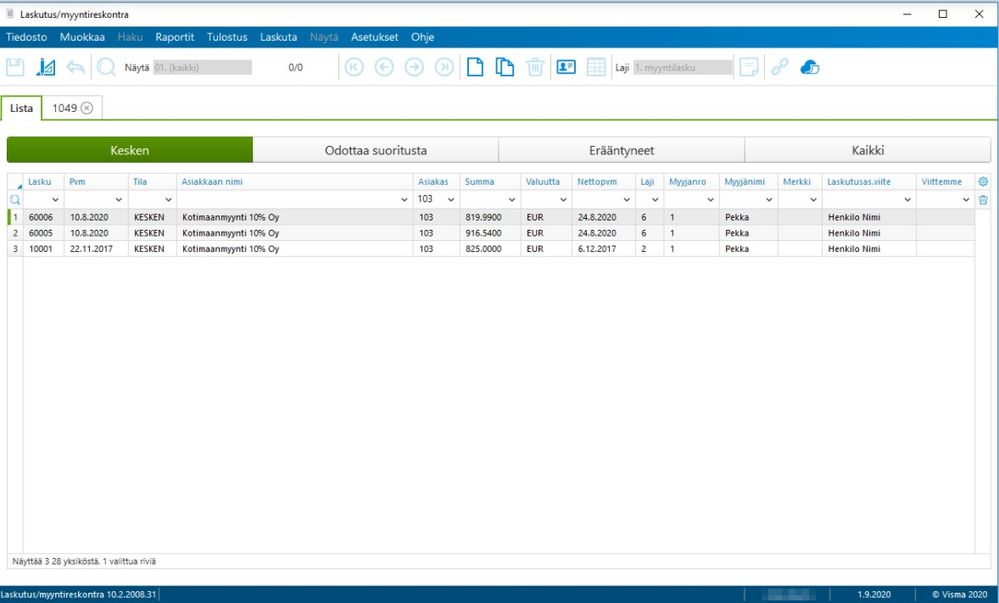
Task: Click the chain link toolbar icon
Action: click(x=779, y=67)
